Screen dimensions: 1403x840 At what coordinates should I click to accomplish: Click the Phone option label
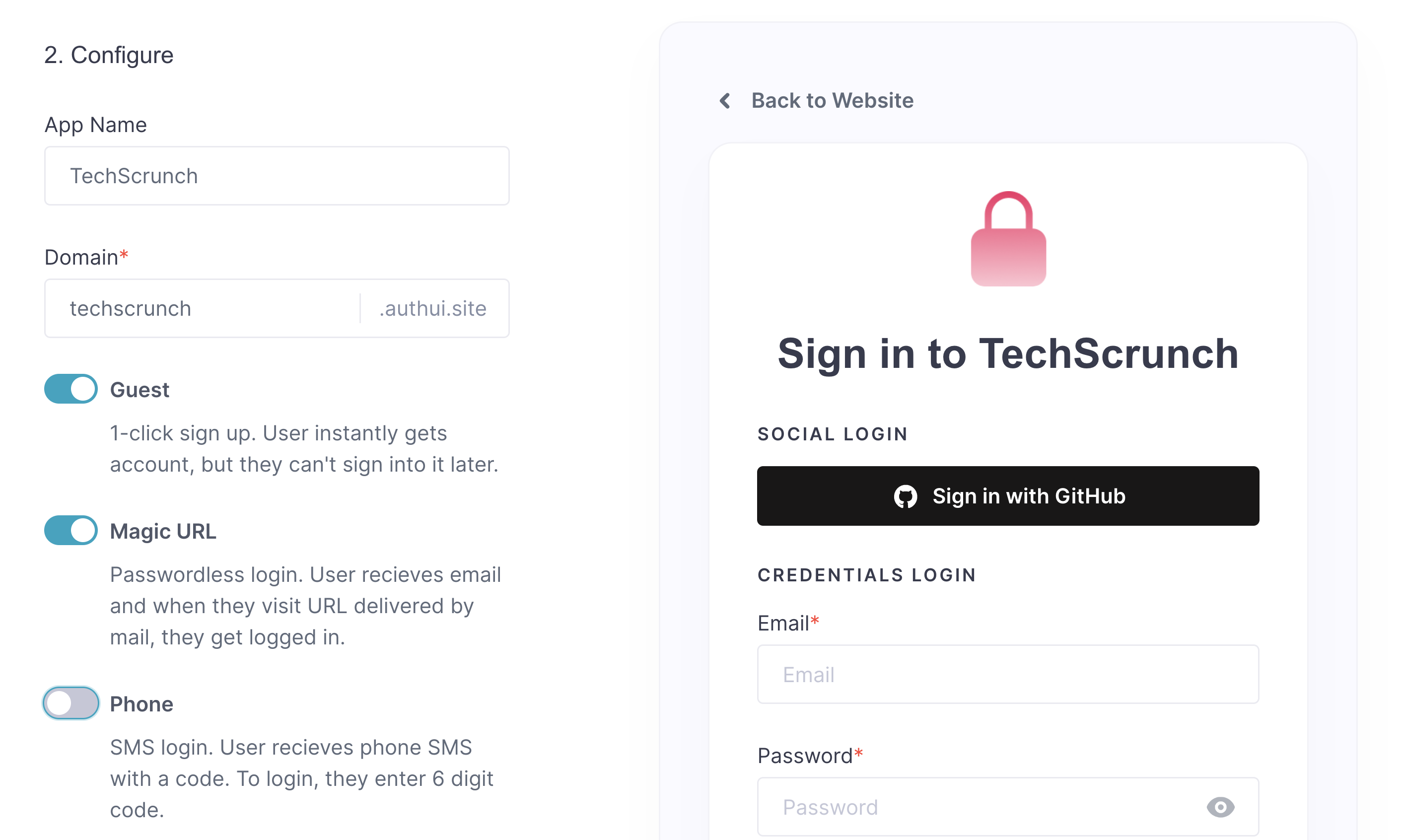click(141, 704)
